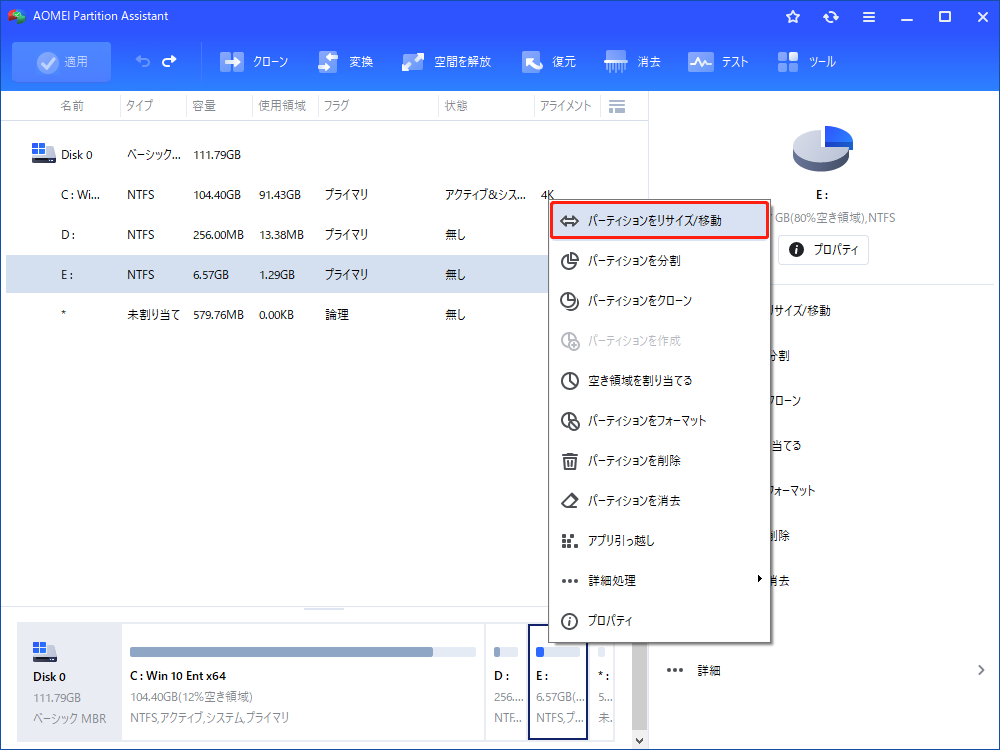The height and width of the screenshot is (750, 1000).
Task: Select パーティションをリサイズ/移動 from context menu
Action: (x=660, y=221)
